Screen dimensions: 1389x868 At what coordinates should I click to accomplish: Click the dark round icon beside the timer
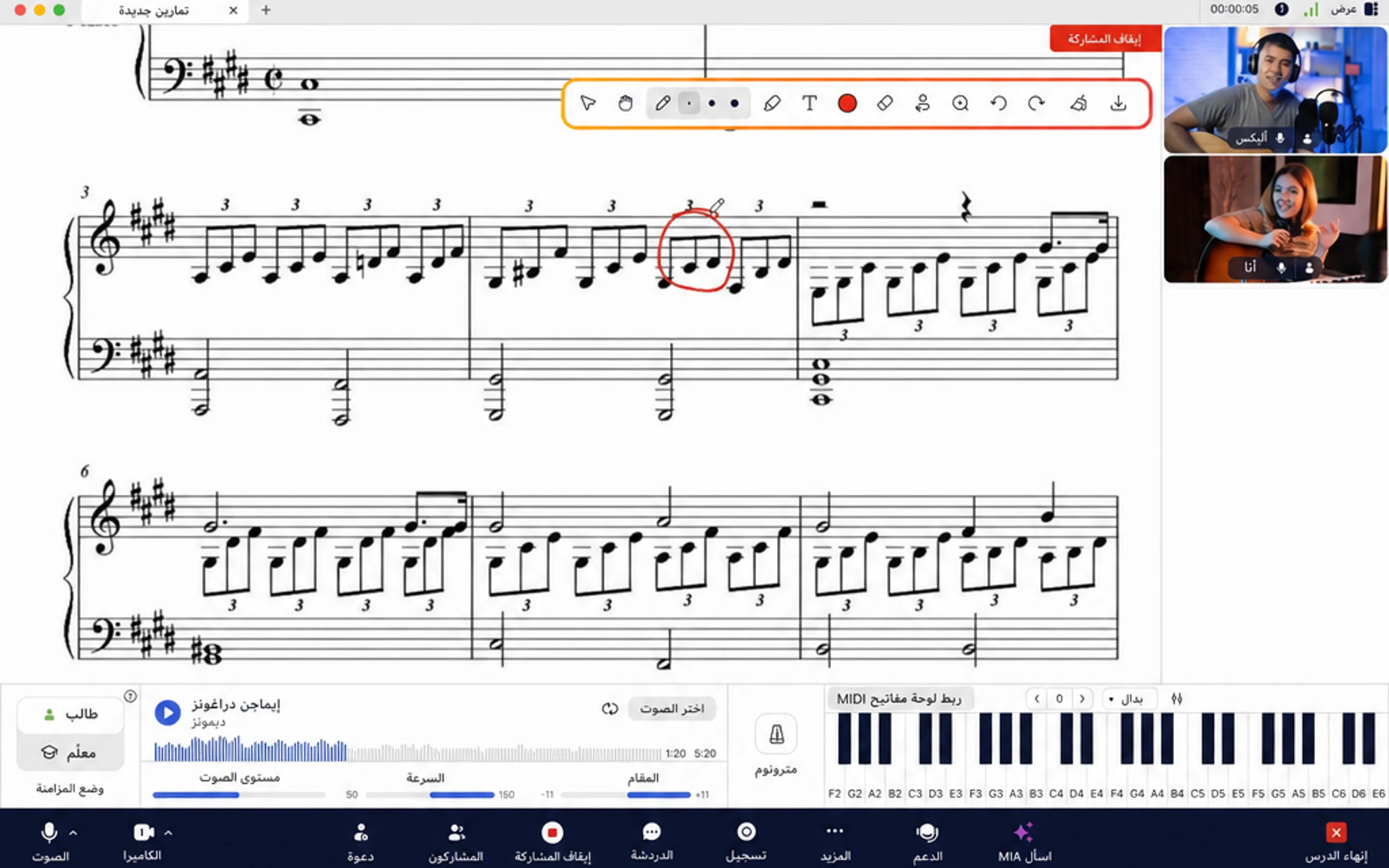pyautogui.click(x=1281, y=9)
